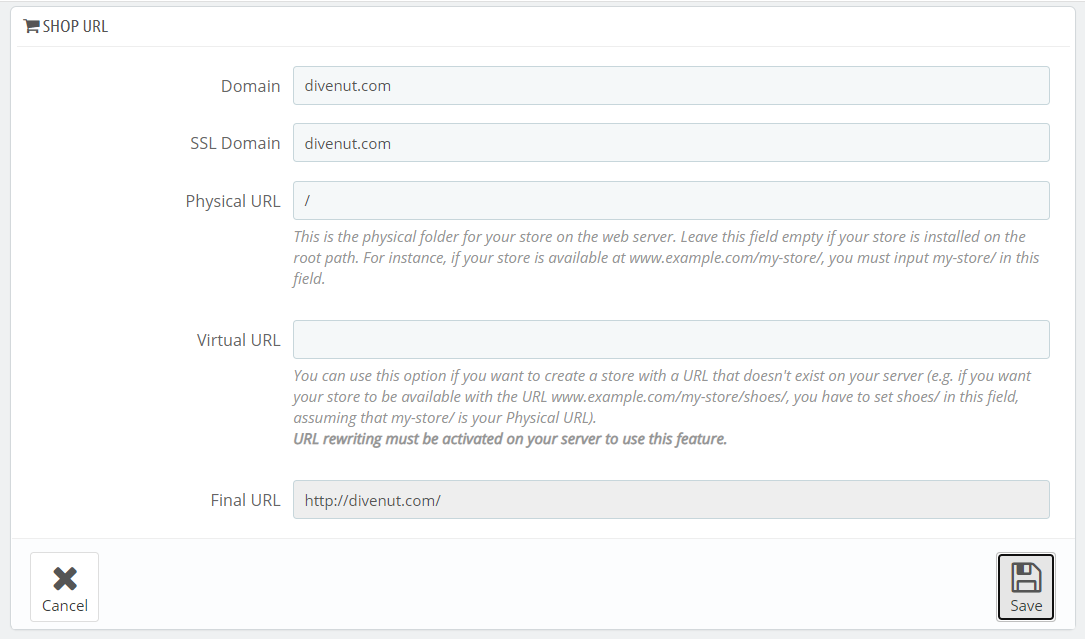
Task: Click the bold URL rewriting notice
Action: (x=510, y=439)
